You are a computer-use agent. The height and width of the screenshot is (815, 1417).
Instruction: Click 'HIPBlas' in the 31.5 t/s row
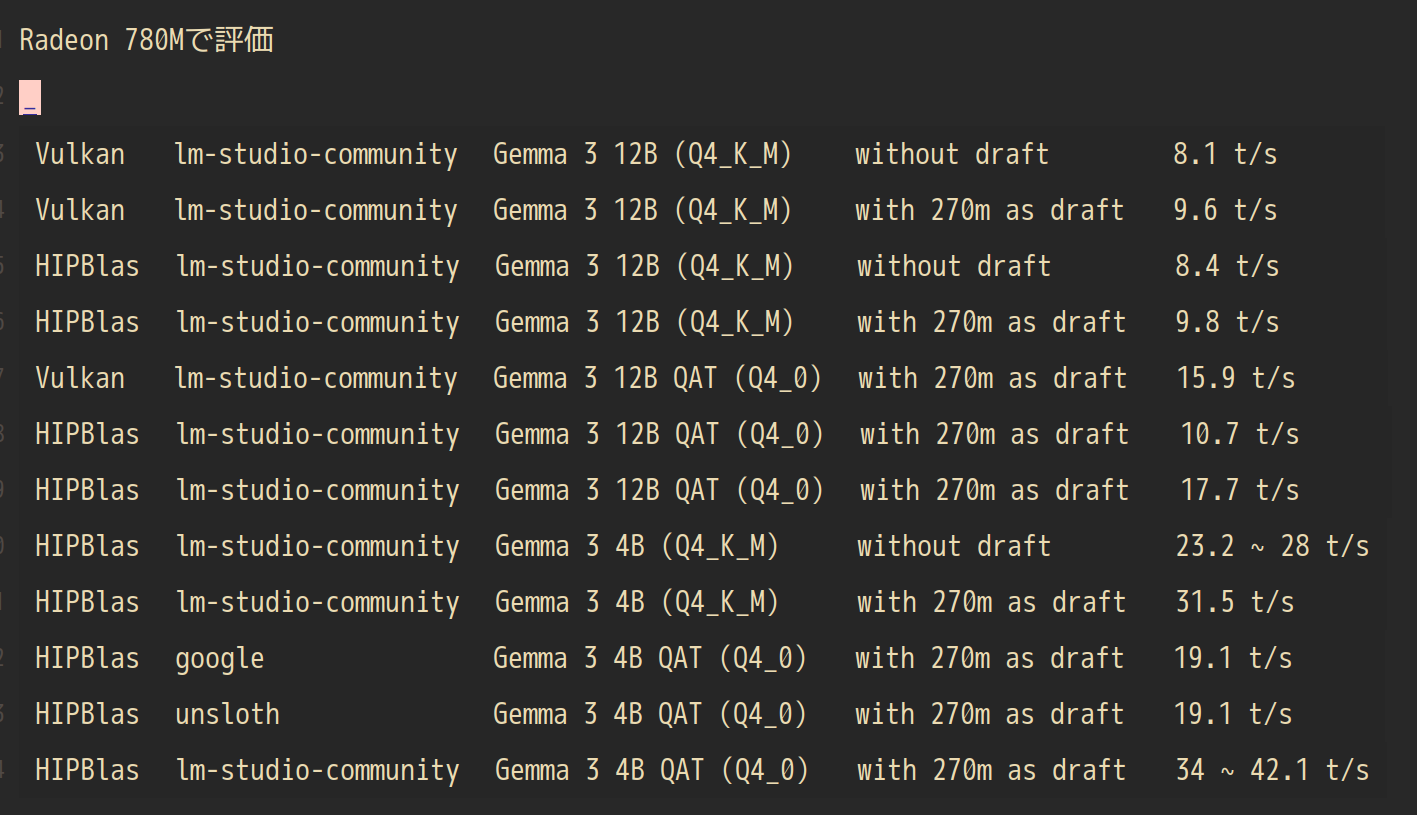tap(87, 602)
